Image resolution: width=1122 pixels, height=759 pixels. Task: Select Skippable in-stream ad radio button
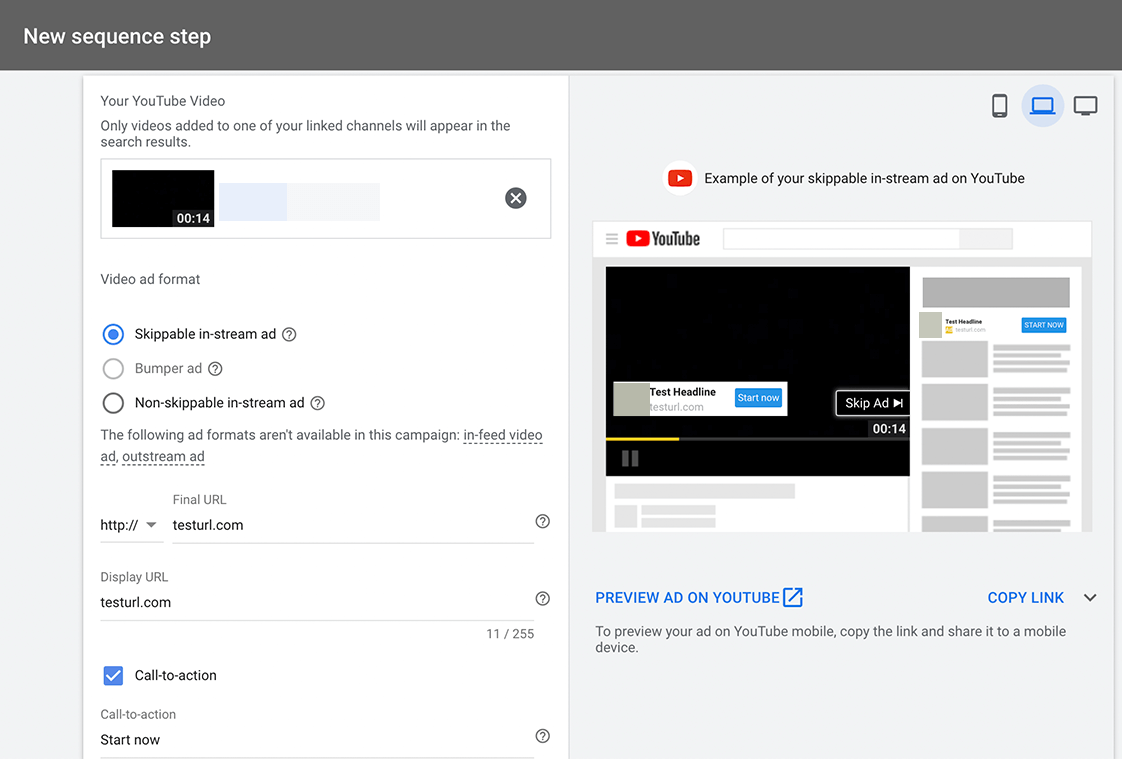point(113,334)
